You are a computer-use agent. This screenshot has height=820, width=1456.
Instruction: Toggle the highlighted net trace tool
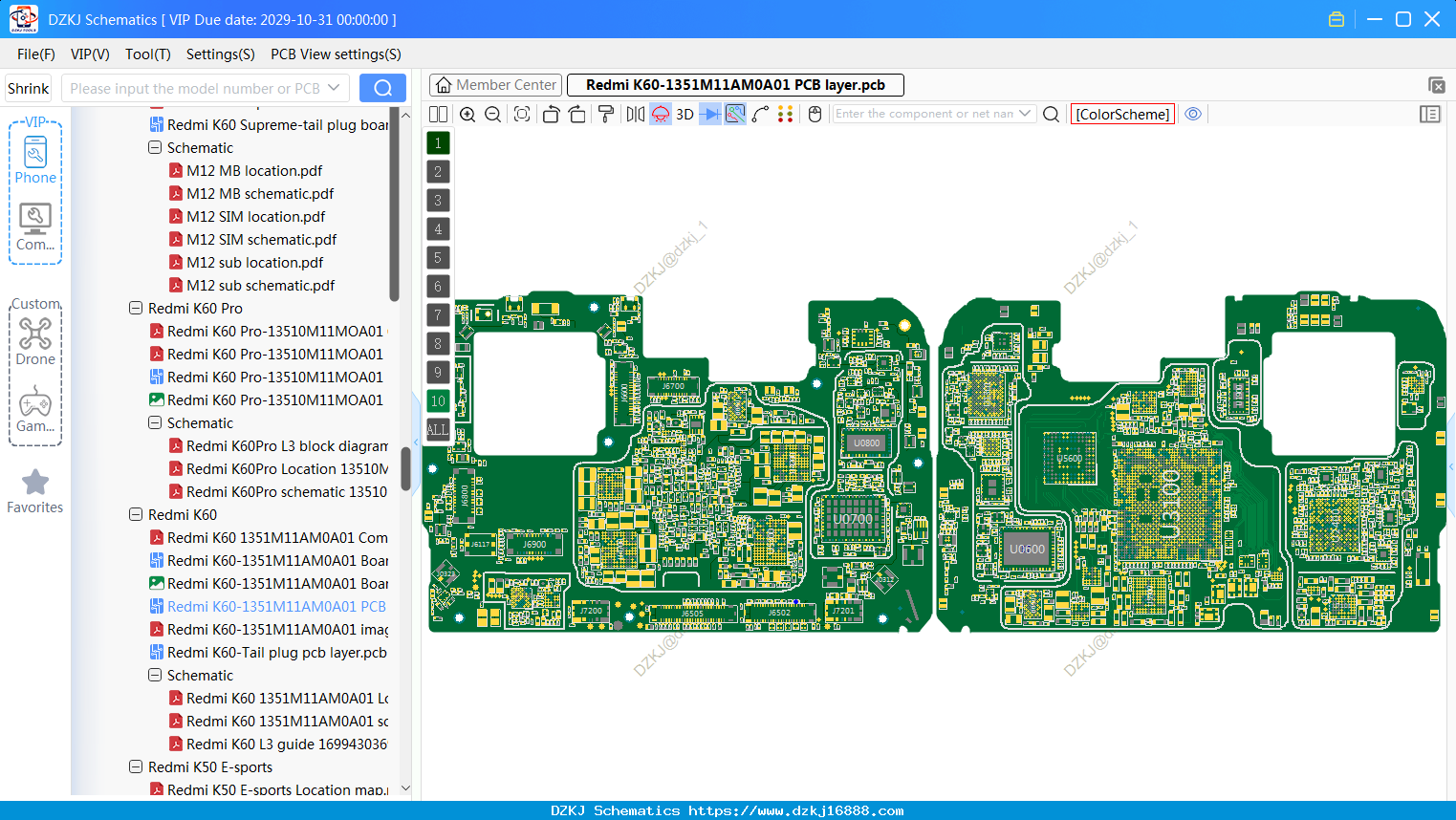[x=735, y=115]
